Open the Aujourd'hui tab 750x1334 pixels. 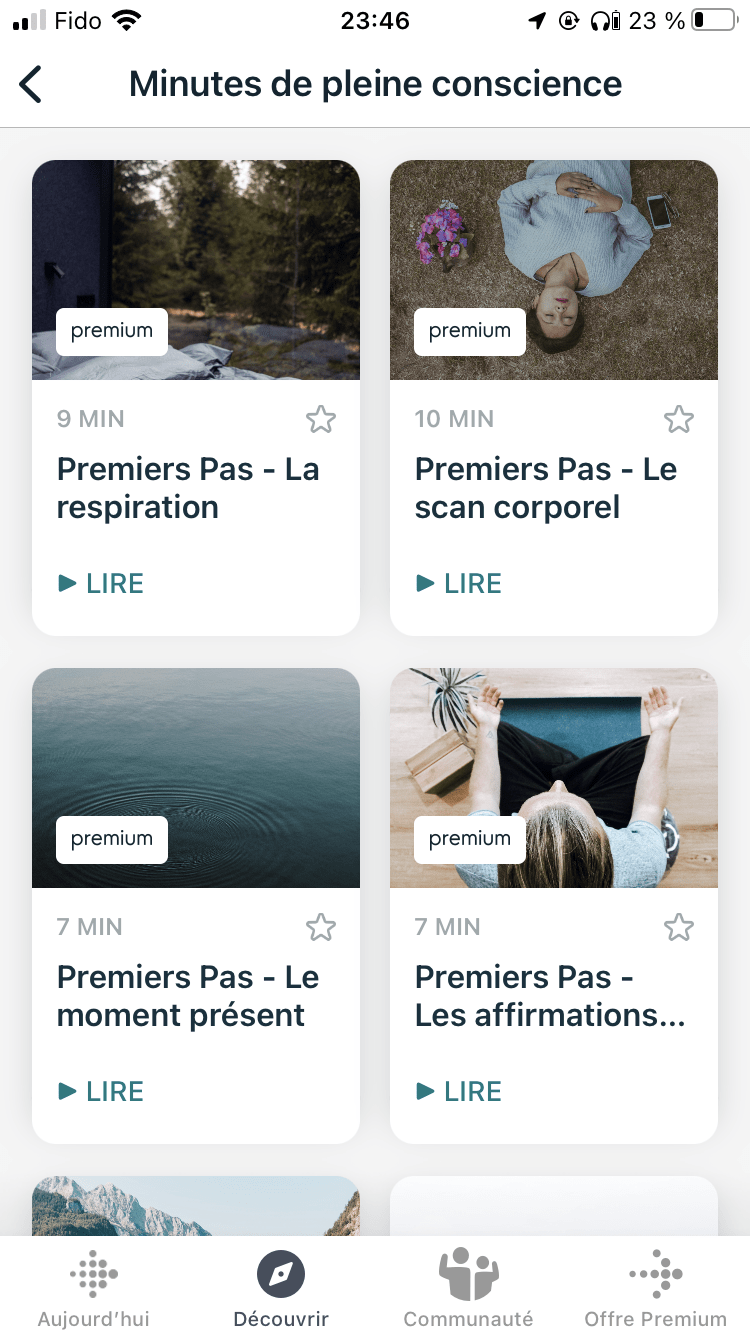tap(94, 1290)
